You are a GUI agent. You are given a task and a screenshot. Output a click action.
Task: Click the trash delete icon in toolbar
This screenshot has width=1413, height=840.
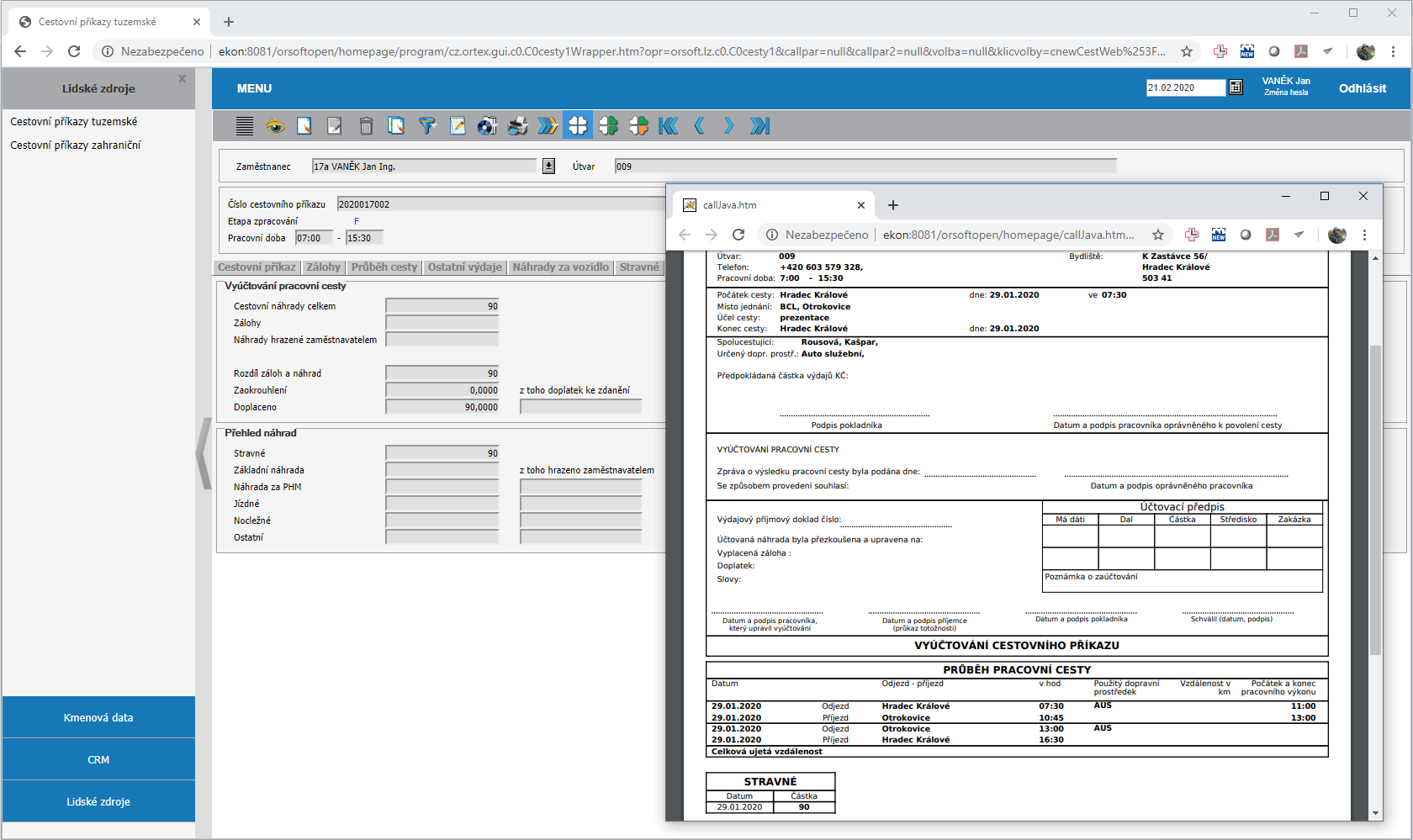(x=366, y=126)
